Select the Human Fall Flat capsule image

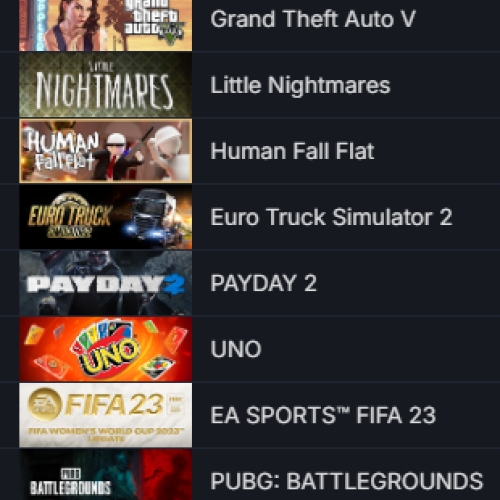point(106,151)
